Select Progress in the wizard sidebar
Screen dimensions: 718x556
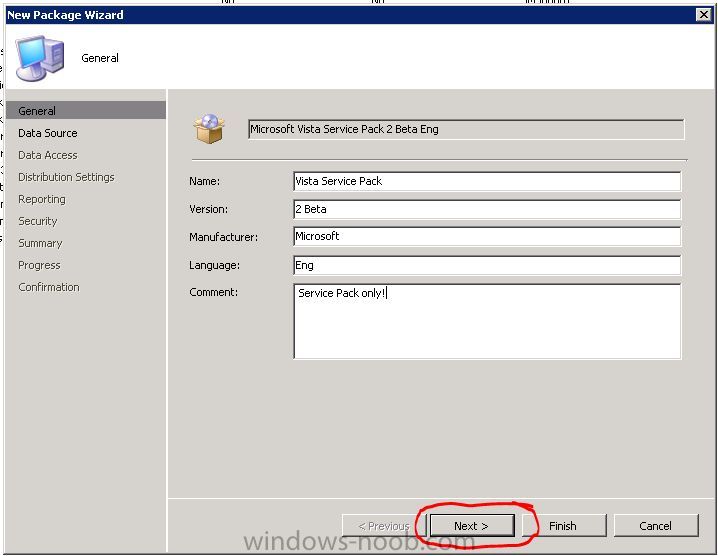point(39,265)
